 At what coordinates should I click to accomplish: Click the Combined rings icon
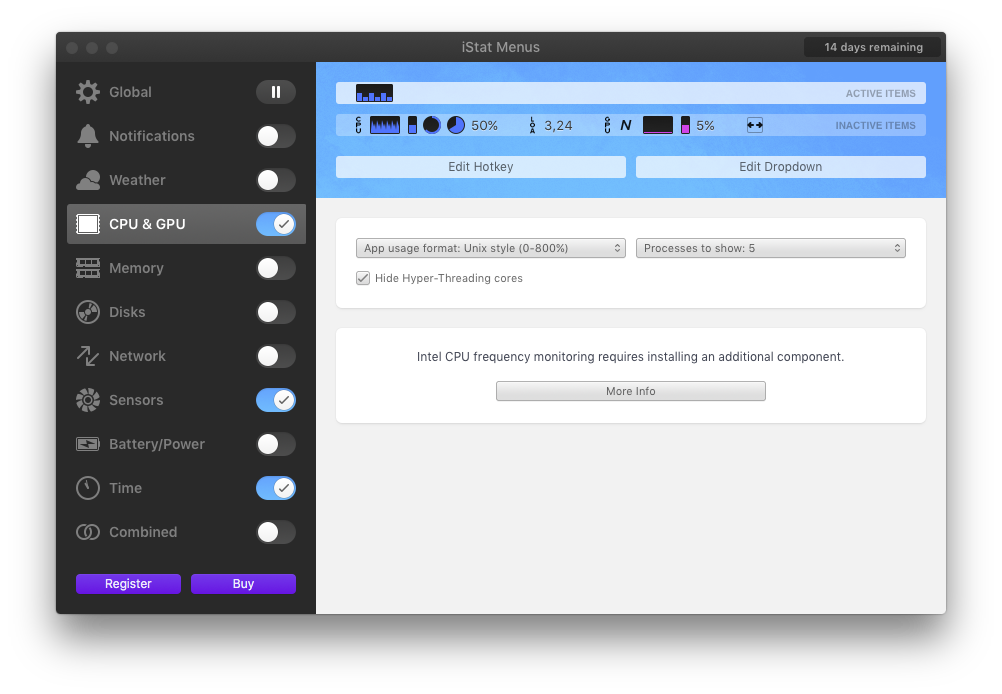coord(88,532)
